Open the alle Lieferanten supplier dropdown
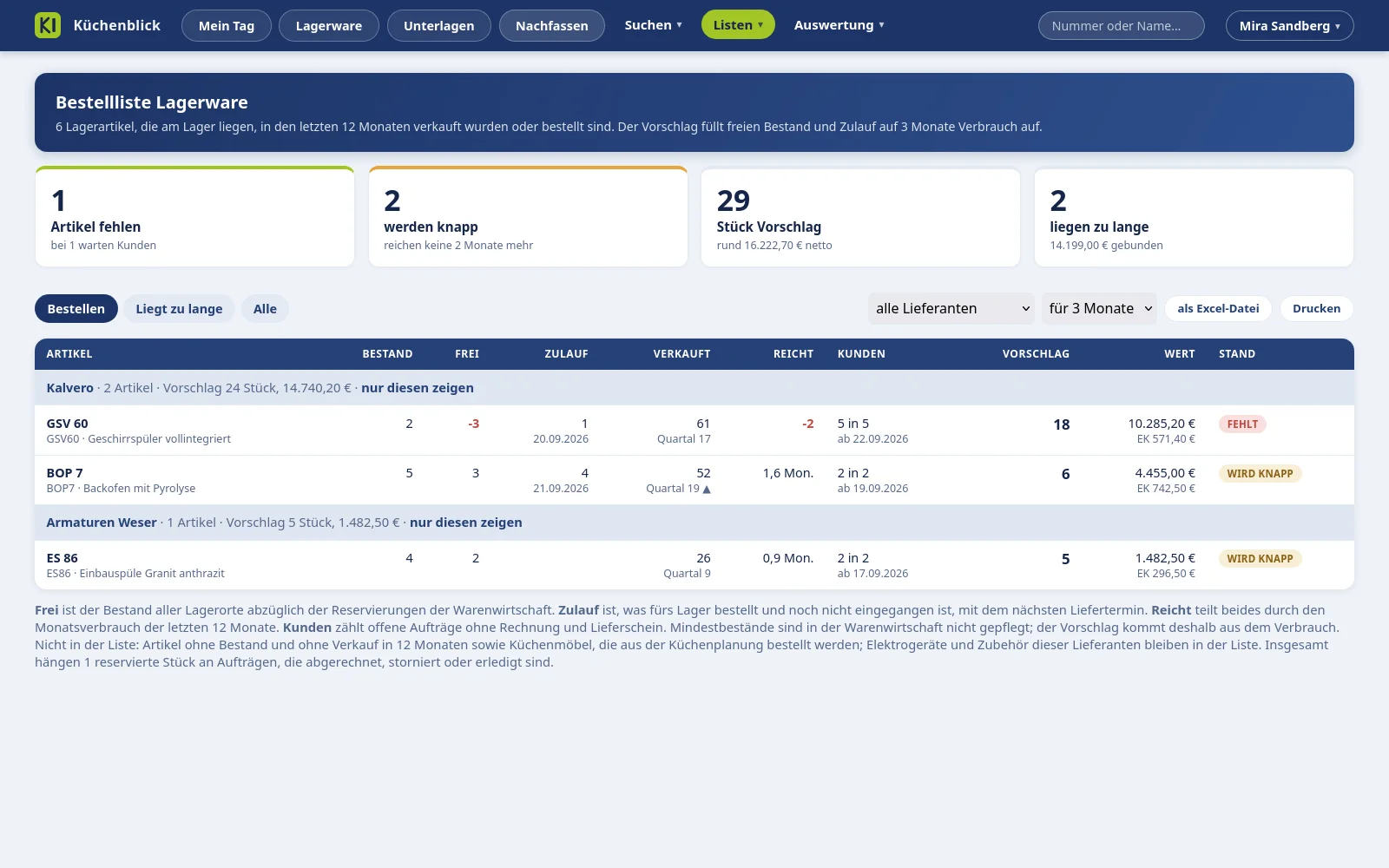 click(951, 308)
